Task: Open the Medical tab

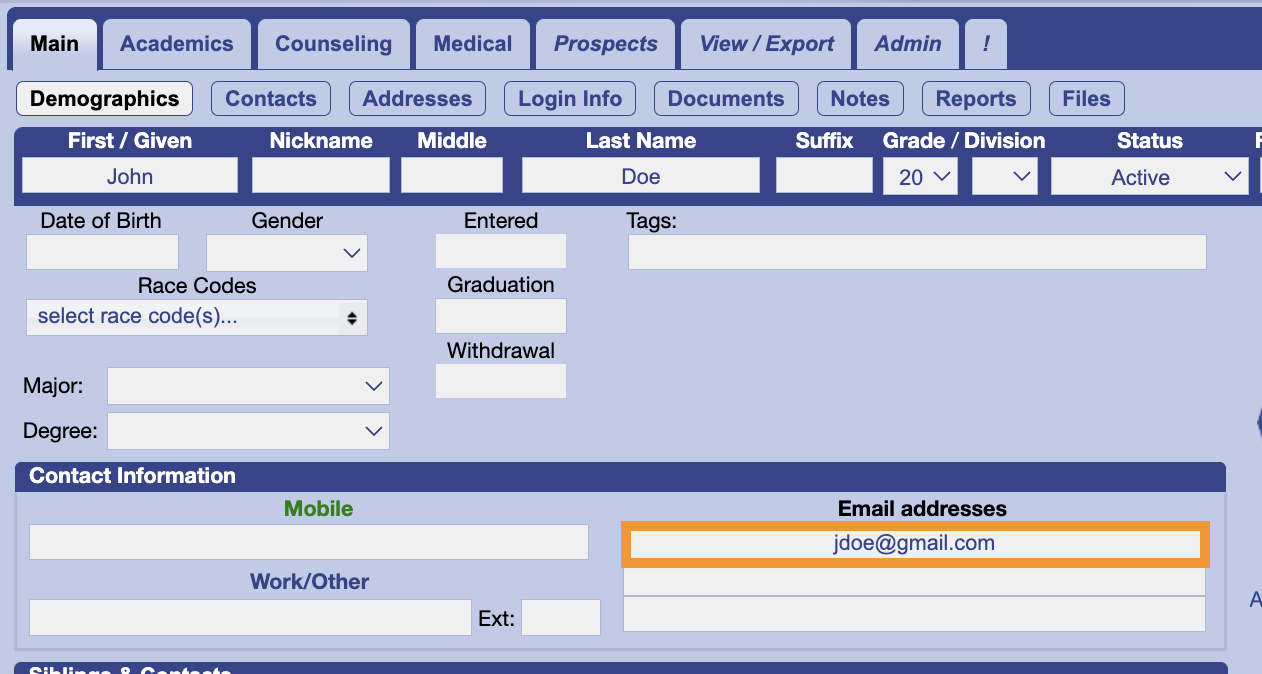Action: pyautogui.click(x=472, y=44)
